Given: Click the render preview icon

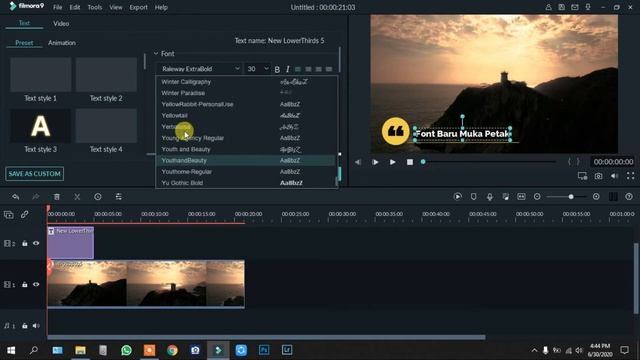Looking at the screenshot, I should click(458, 197).
